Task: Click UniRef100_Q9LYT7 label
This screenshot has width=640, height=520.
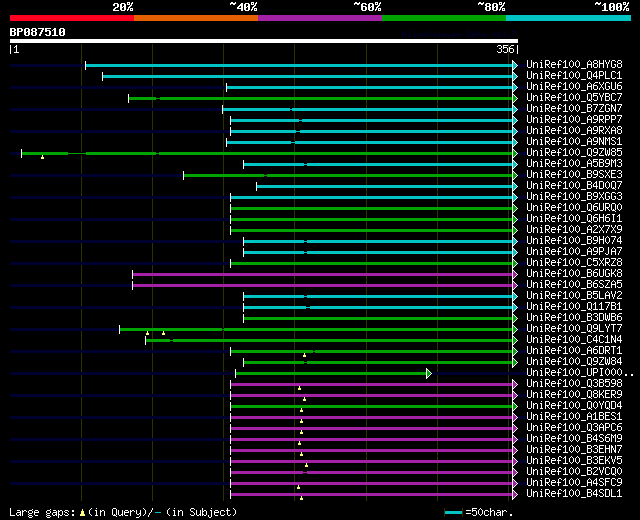Action: (x=574, y=329)
